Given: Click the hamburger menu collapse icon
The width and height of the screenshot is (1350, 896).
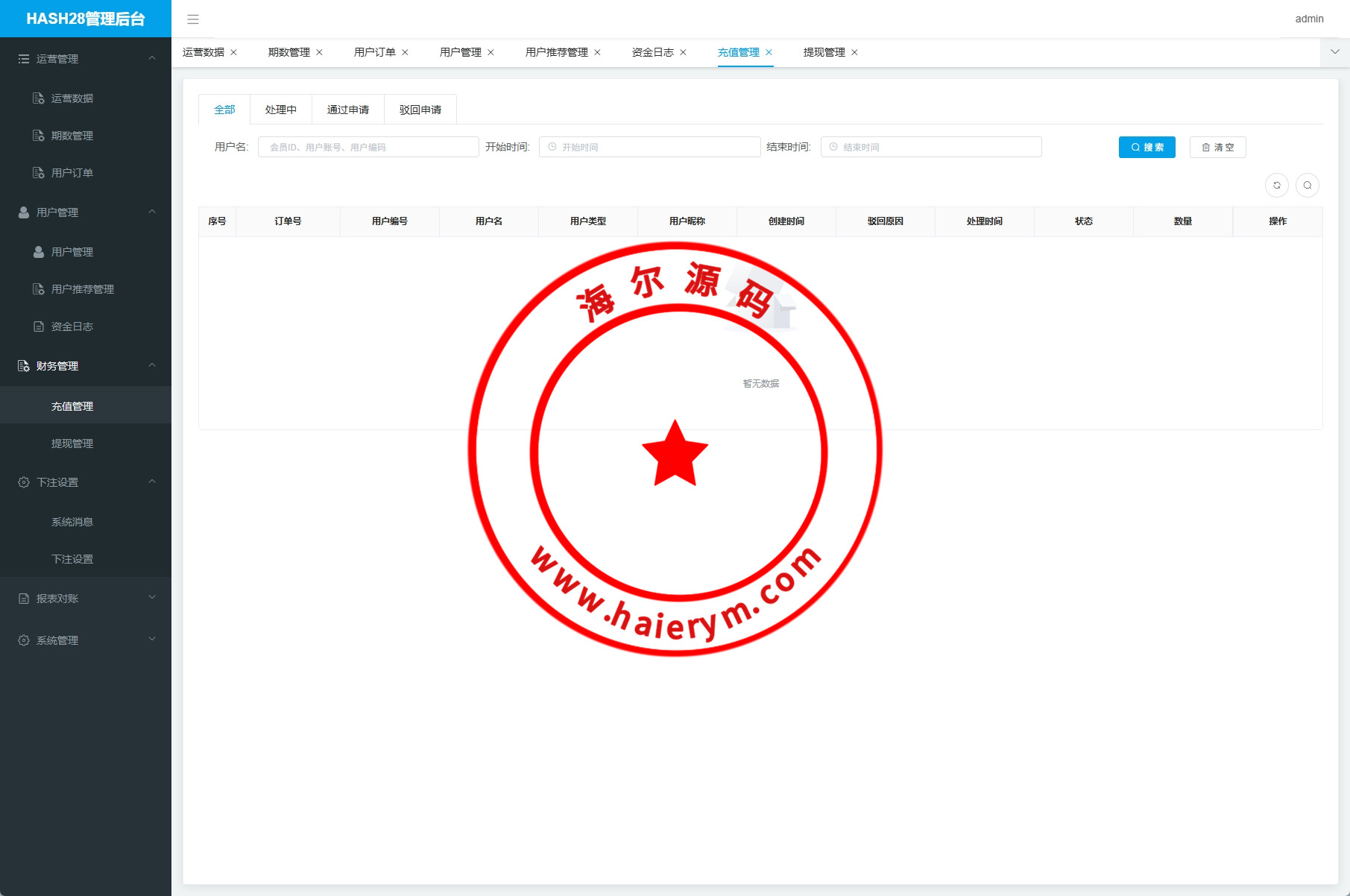Looking at the screenshot, I should tap(193, 19).
